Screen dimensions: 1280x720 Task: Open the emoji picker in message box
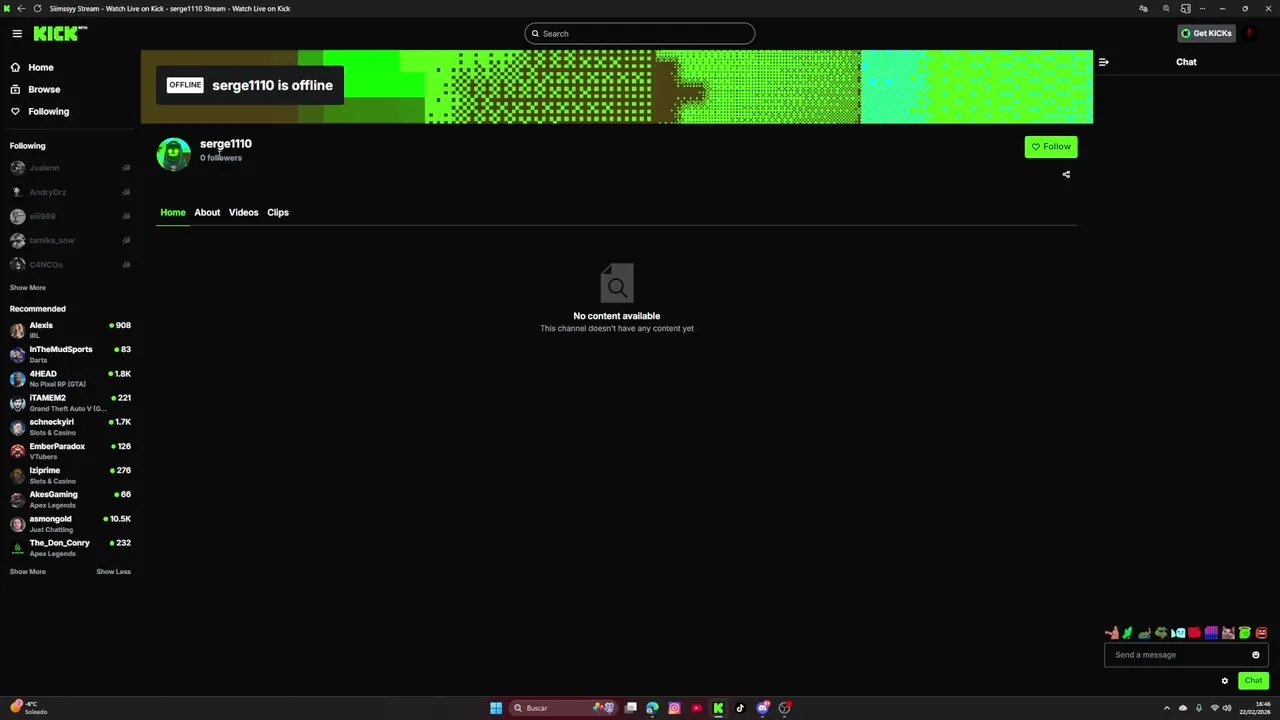(x=1255, y=655)
